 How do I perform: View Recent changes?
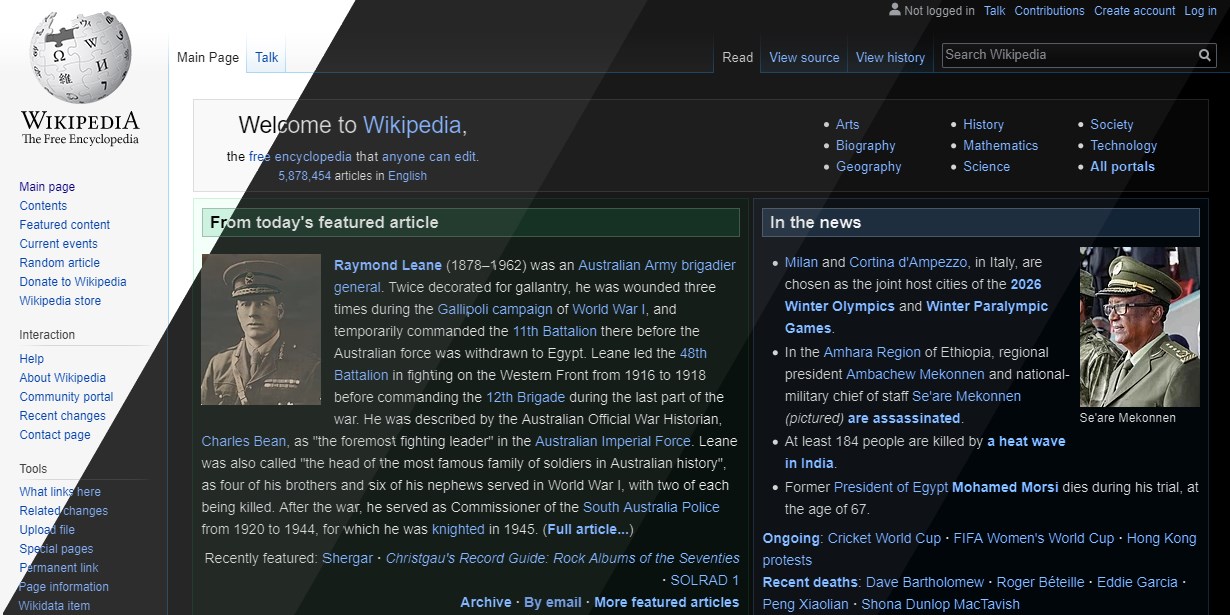coord(62,416)
